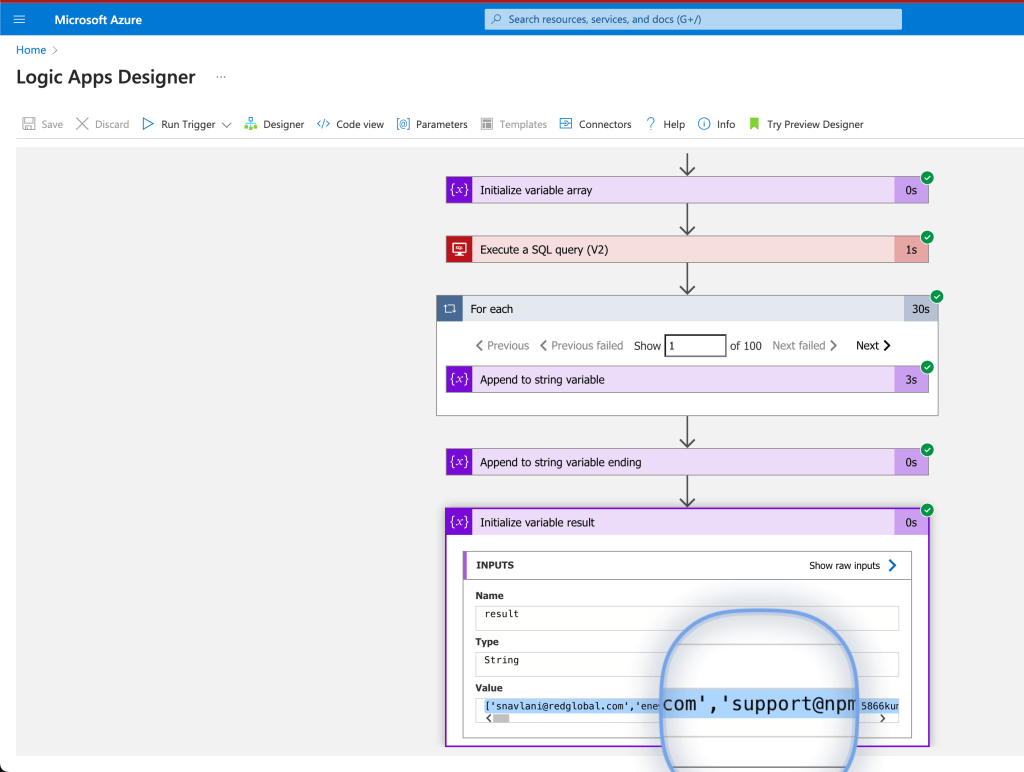Select the Name field showing result
The width and height of the screenshot is (1024, 772).
tap(686, 618)
